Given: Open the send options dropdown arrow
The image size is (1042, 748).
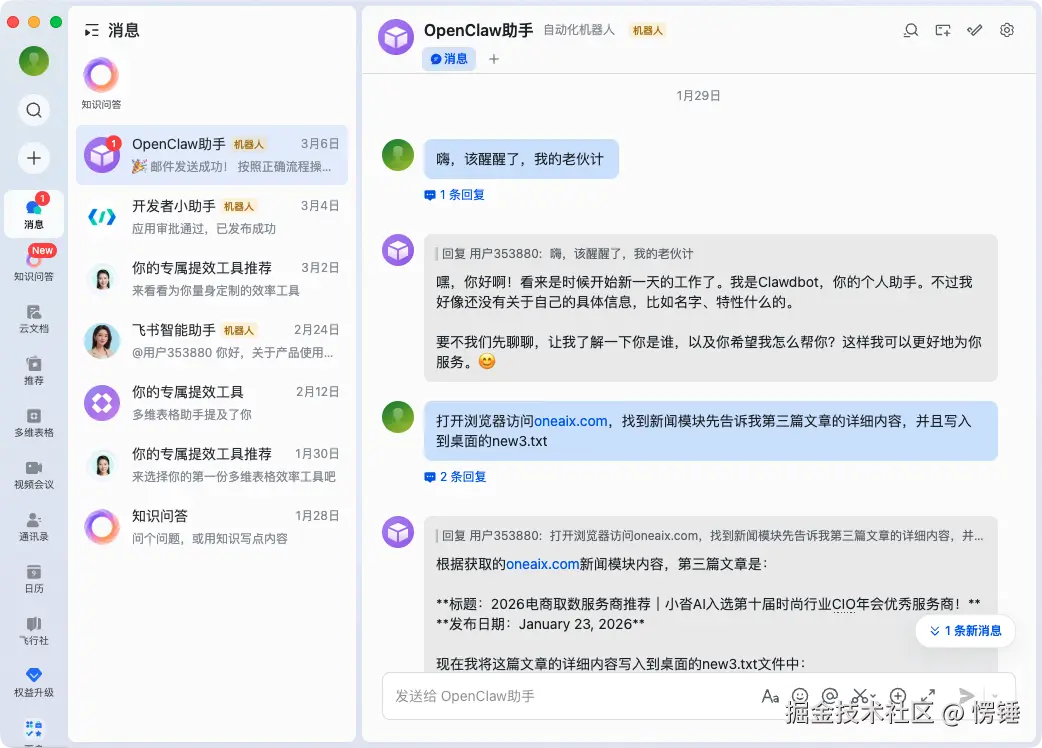Looking at the screenshot, I should point(995,696).
